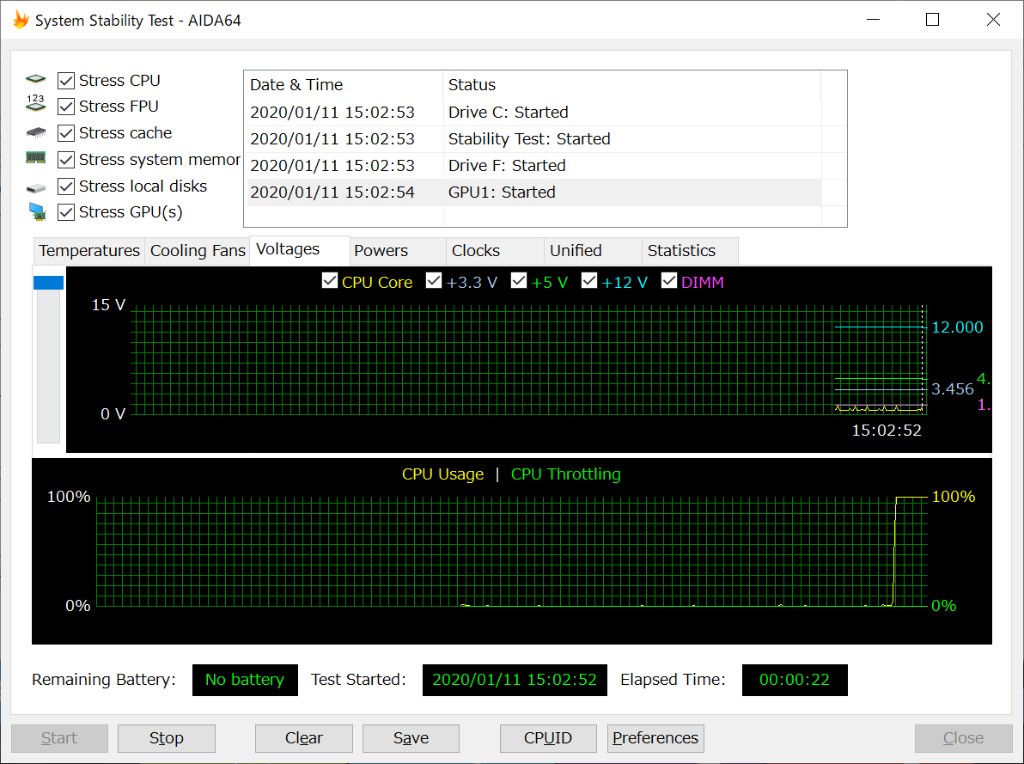Click the No battery status field
The height and width of the screenshot is (764, 1024).
(x=245, y=680)
